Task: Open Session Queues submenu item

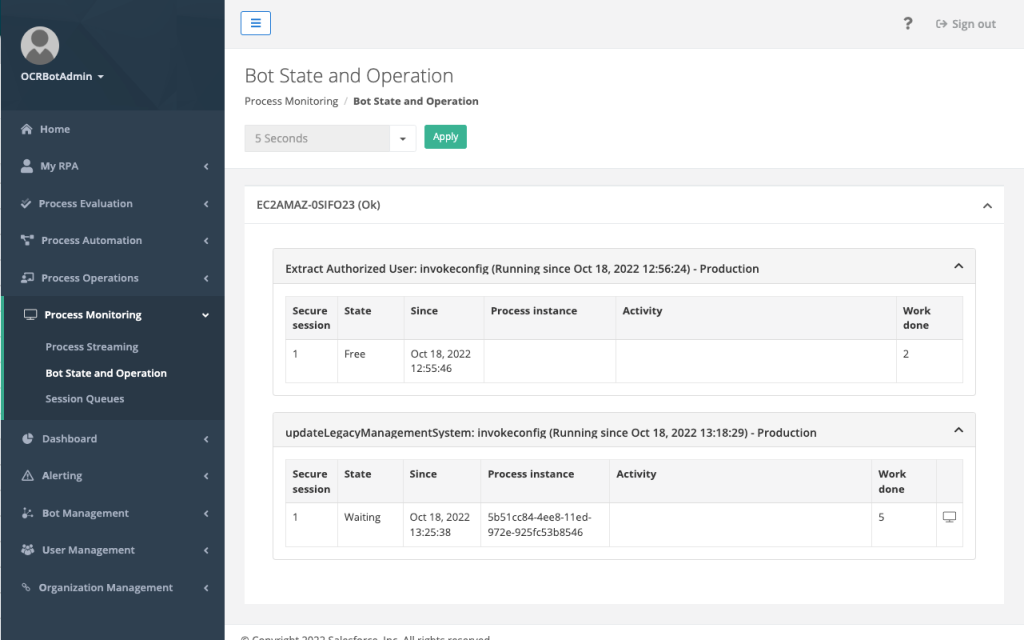Action: (85, 398)
